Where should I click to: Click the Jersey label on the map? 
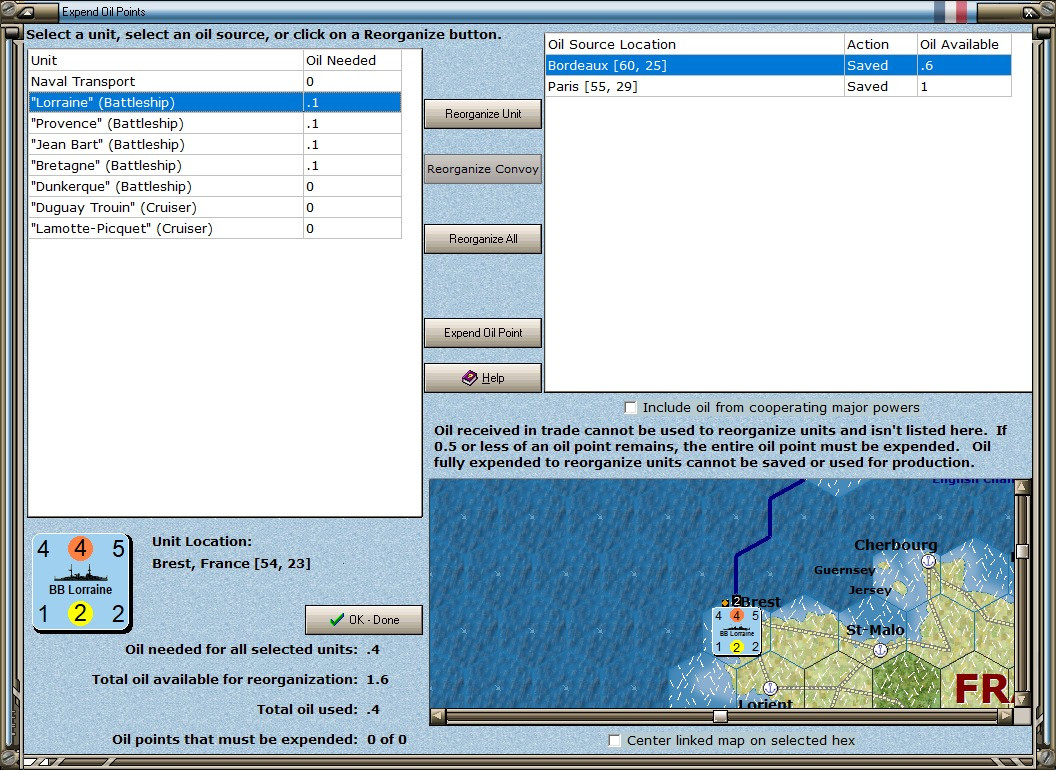coord(869,590)
